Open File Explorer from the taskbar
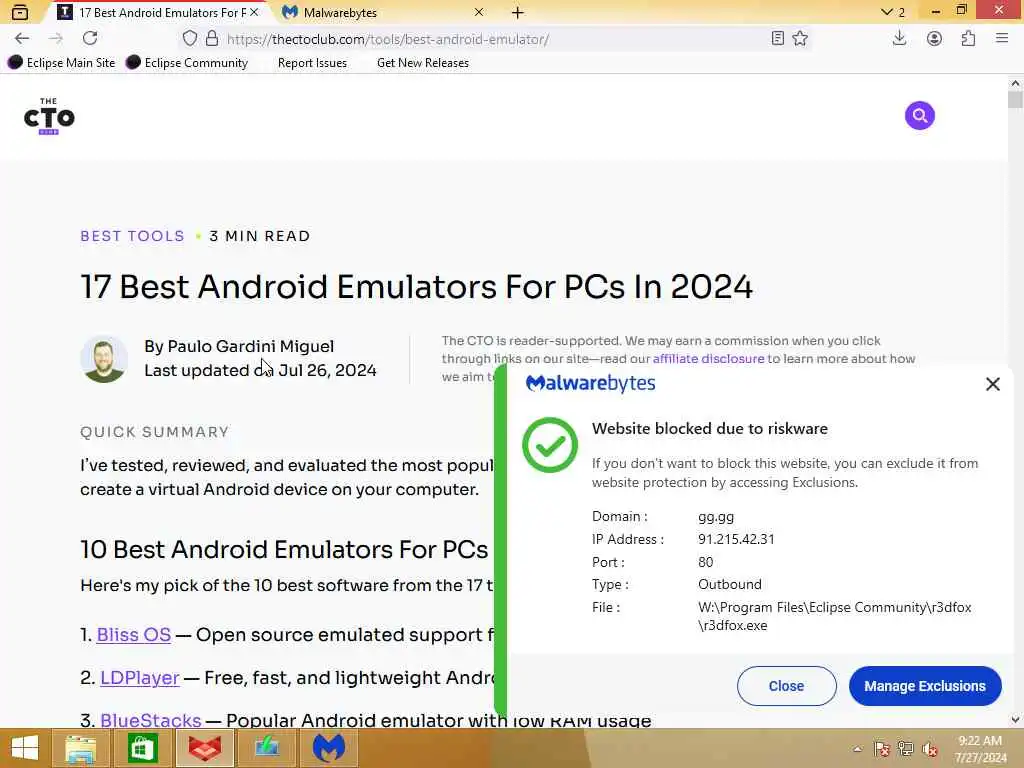This screenshot has height=768, width=1024. [x=81, y=748]
